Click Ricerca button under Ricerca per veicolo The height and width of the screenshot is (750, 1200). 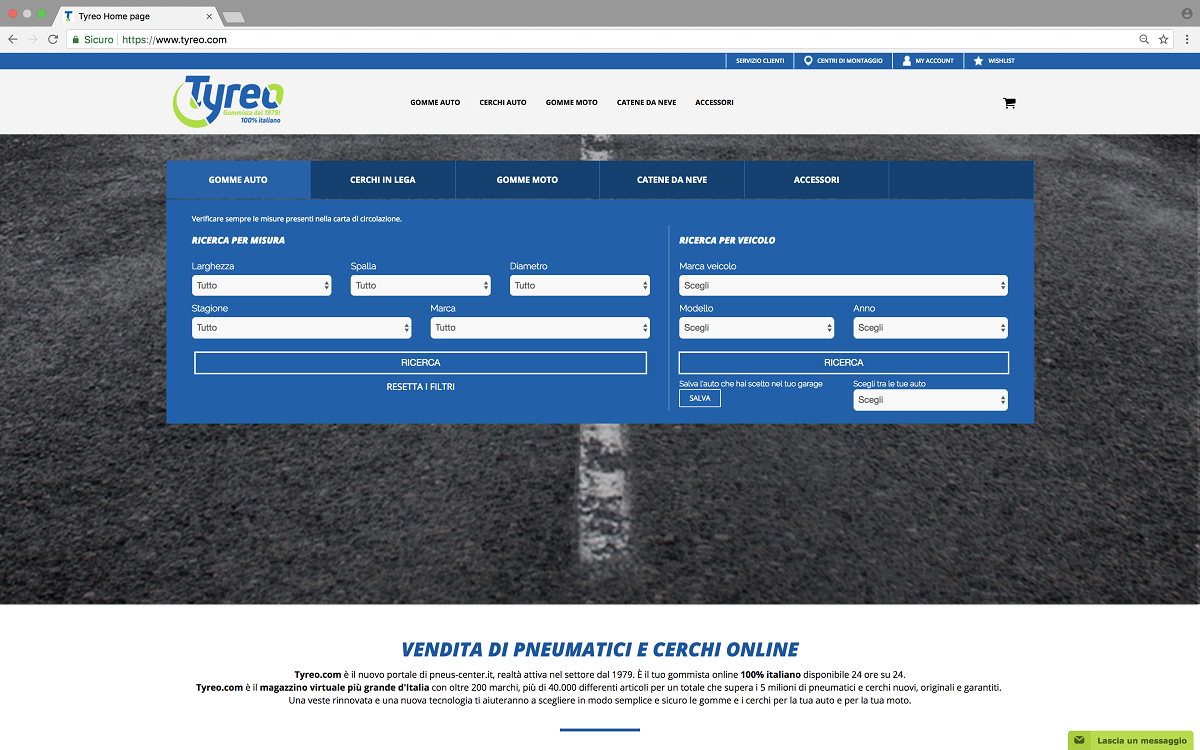tap(843, 362)
